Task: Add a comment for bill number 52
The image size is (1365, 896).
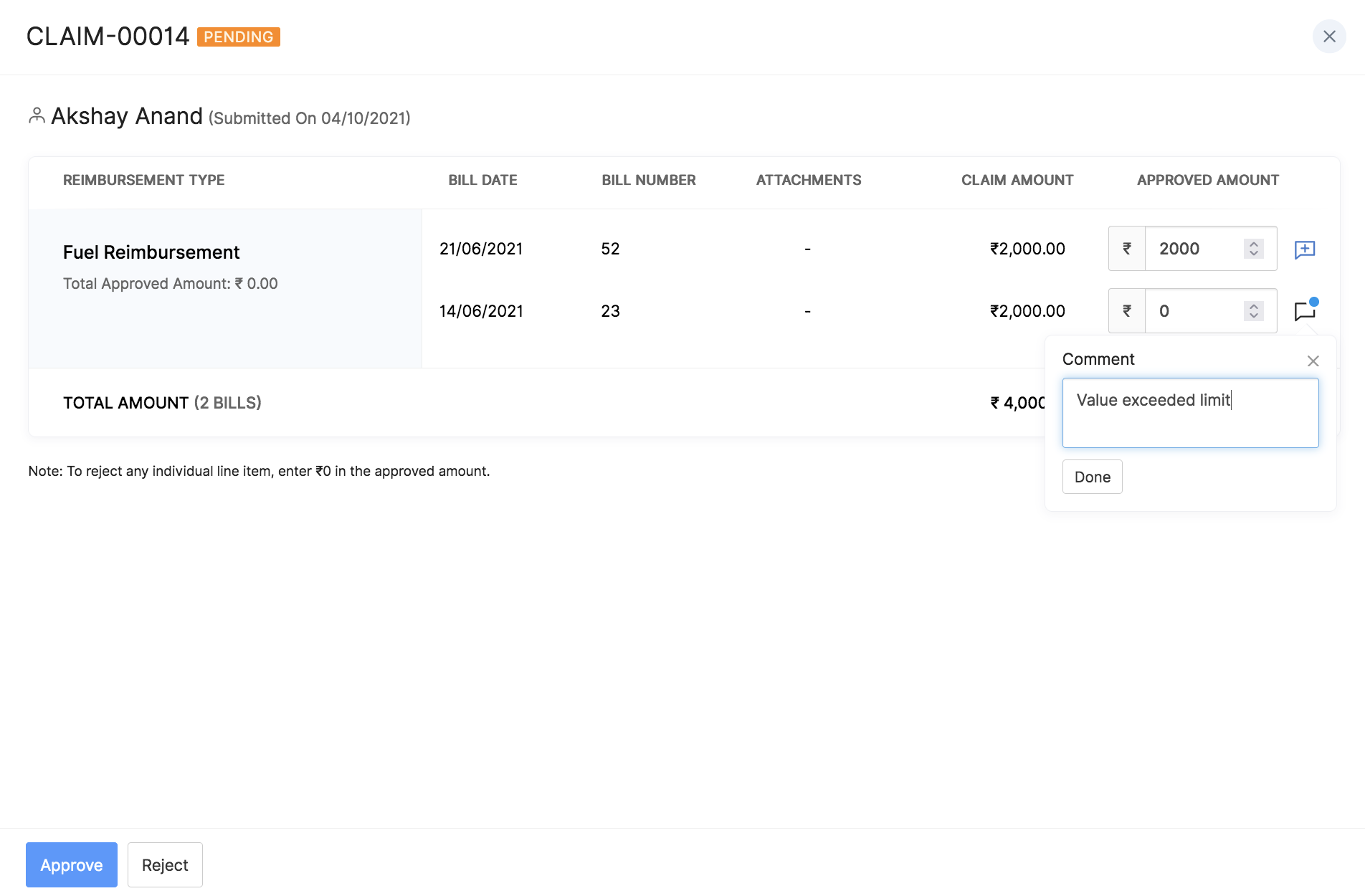Action: 1304,249
